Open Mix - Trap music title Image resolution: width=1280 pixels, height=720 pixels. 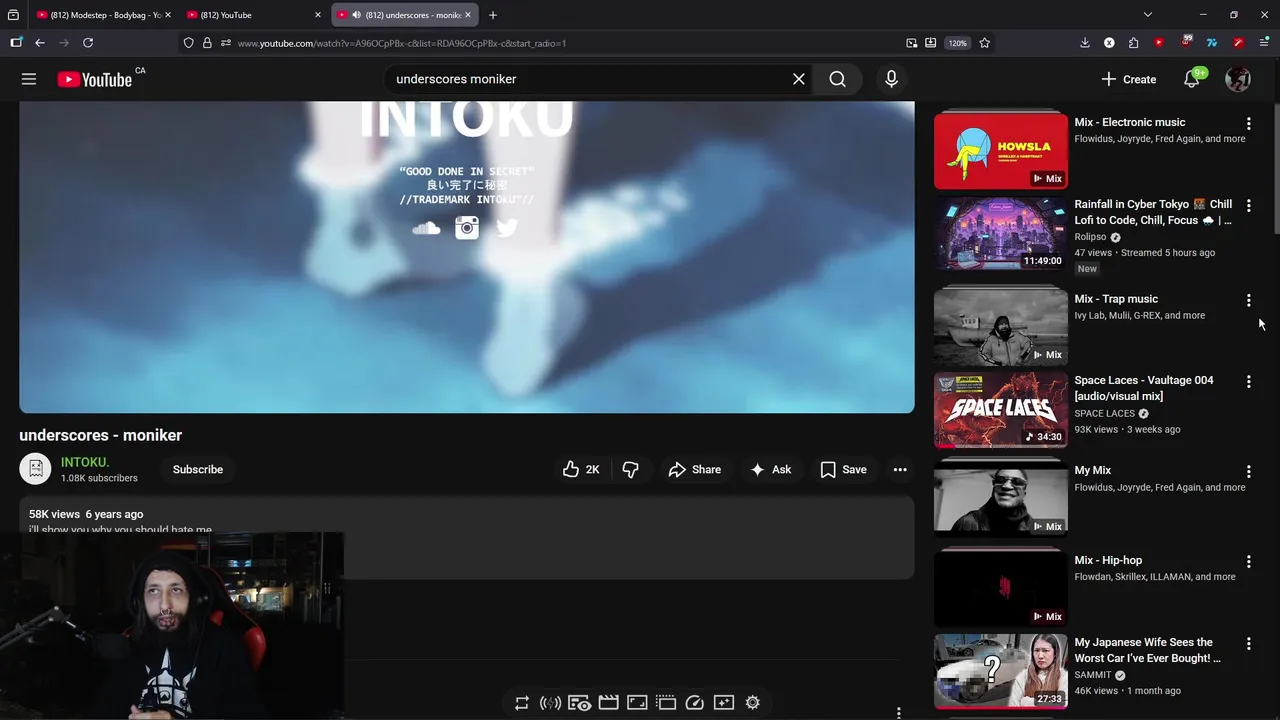[1116, 299]
